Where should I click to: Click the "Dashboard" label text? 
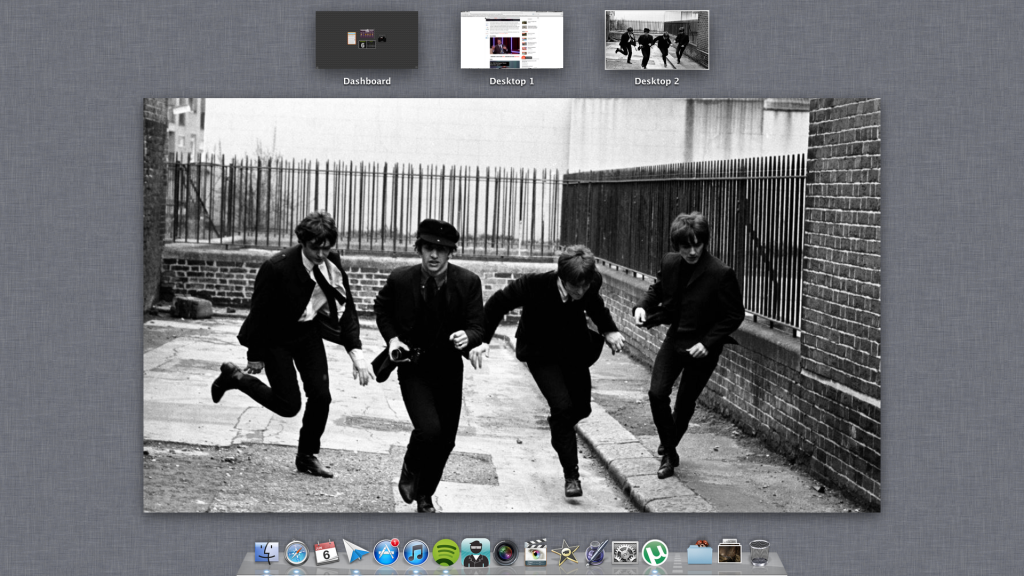click(x=367, y=81)
